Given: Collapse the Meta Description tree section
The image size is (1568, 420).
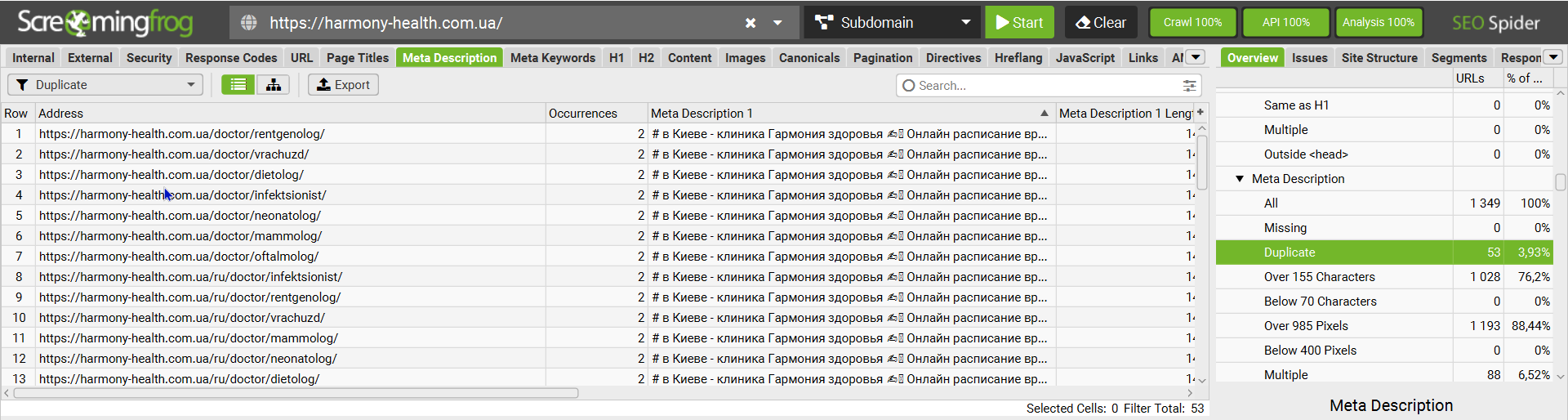Looking at the screenshot, I should click(1240, 179).
